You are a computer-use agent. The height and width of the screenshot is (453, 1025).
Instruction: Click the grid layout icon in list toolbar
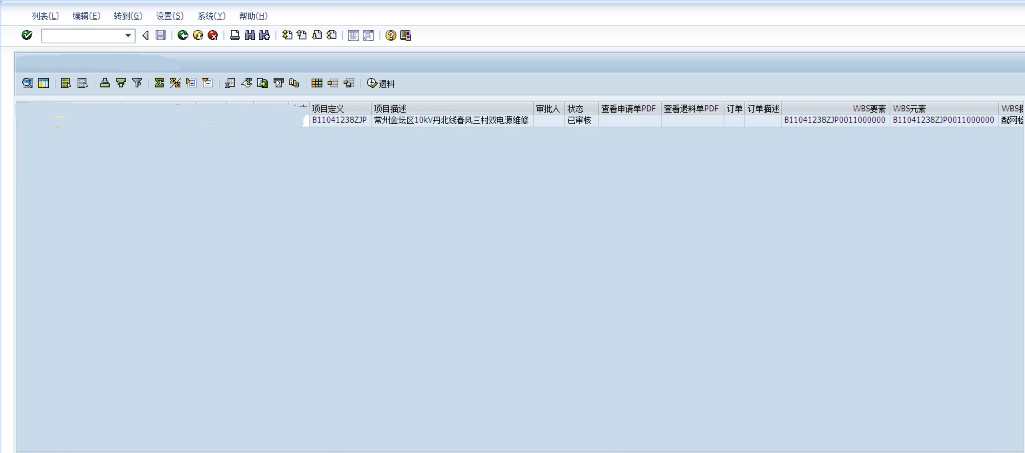317,83
